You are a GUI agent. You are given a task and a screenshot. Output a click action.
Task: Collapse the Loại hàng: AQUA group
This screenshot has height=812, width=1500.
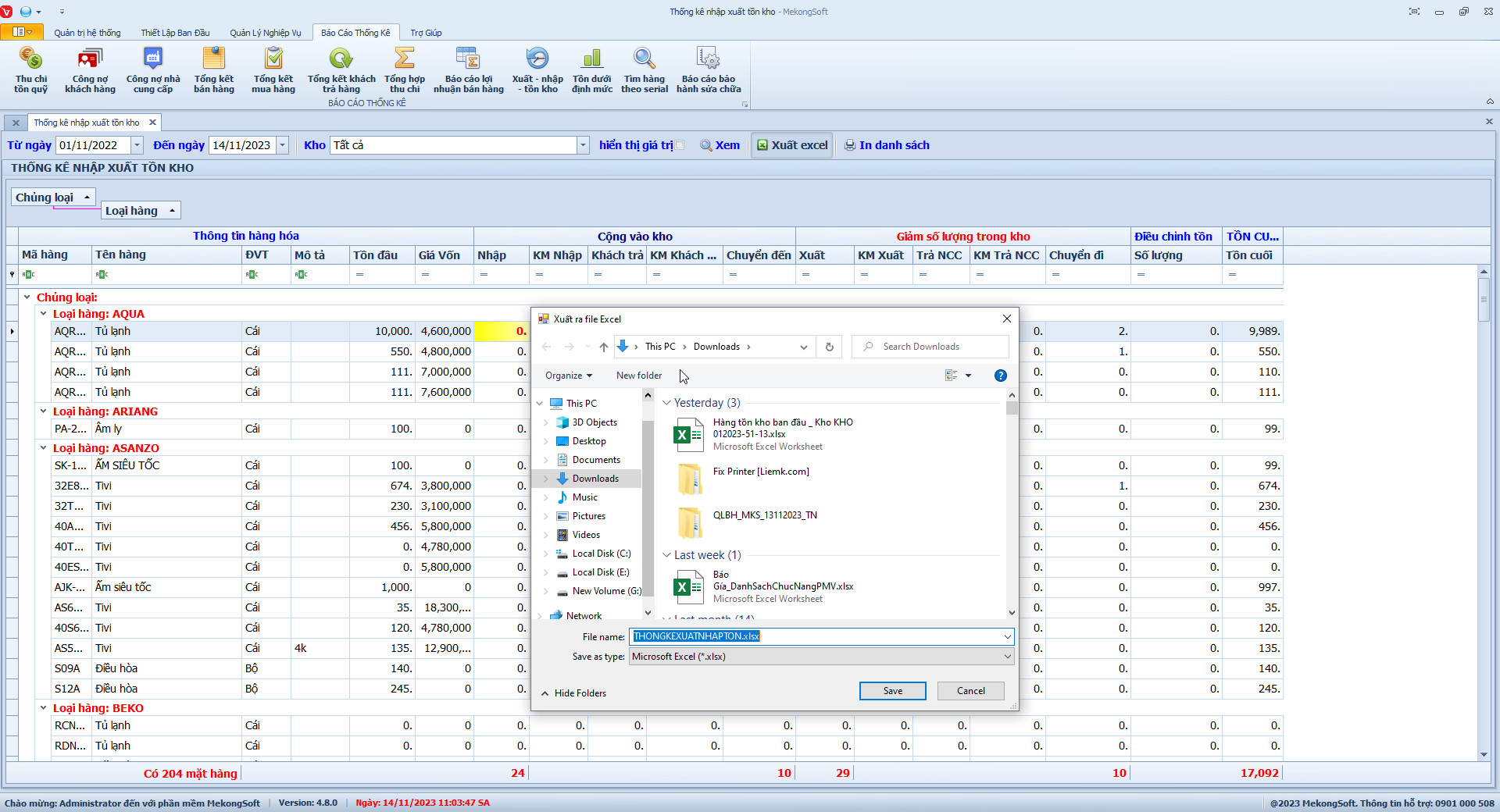[44, 314]
